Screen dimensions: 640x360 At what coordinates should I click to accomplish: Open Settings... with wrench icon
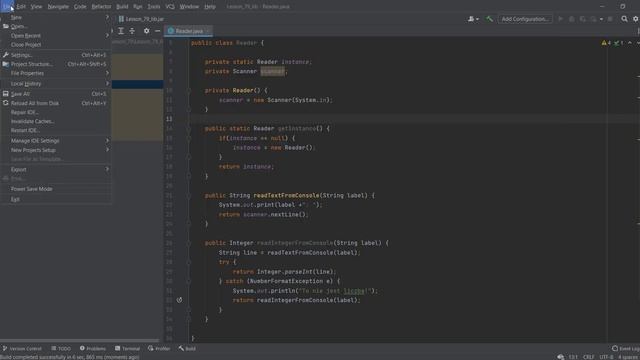coord(56,55)
